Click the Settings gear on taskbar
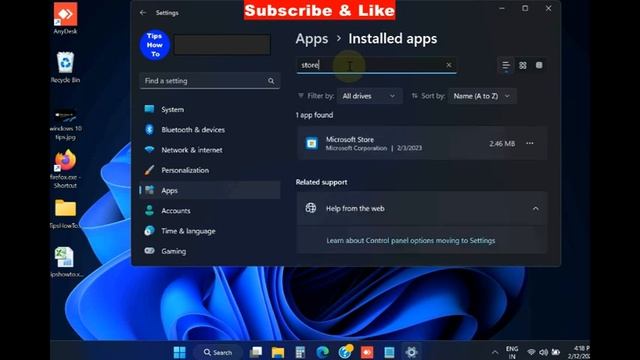640x360 pixels. [x=411, y=352]
